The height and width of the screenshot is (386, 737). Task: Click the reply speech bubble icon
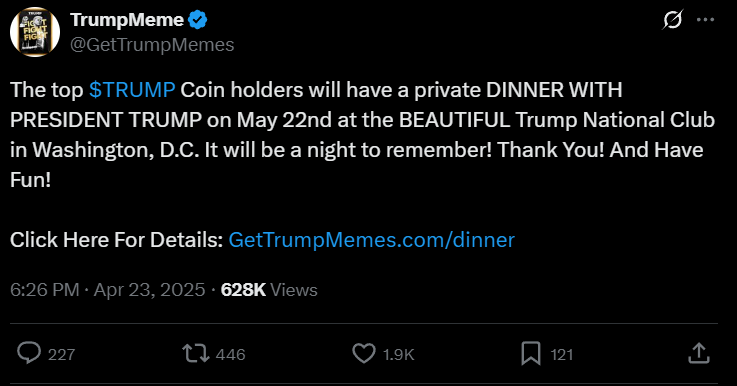coord(29,354)
